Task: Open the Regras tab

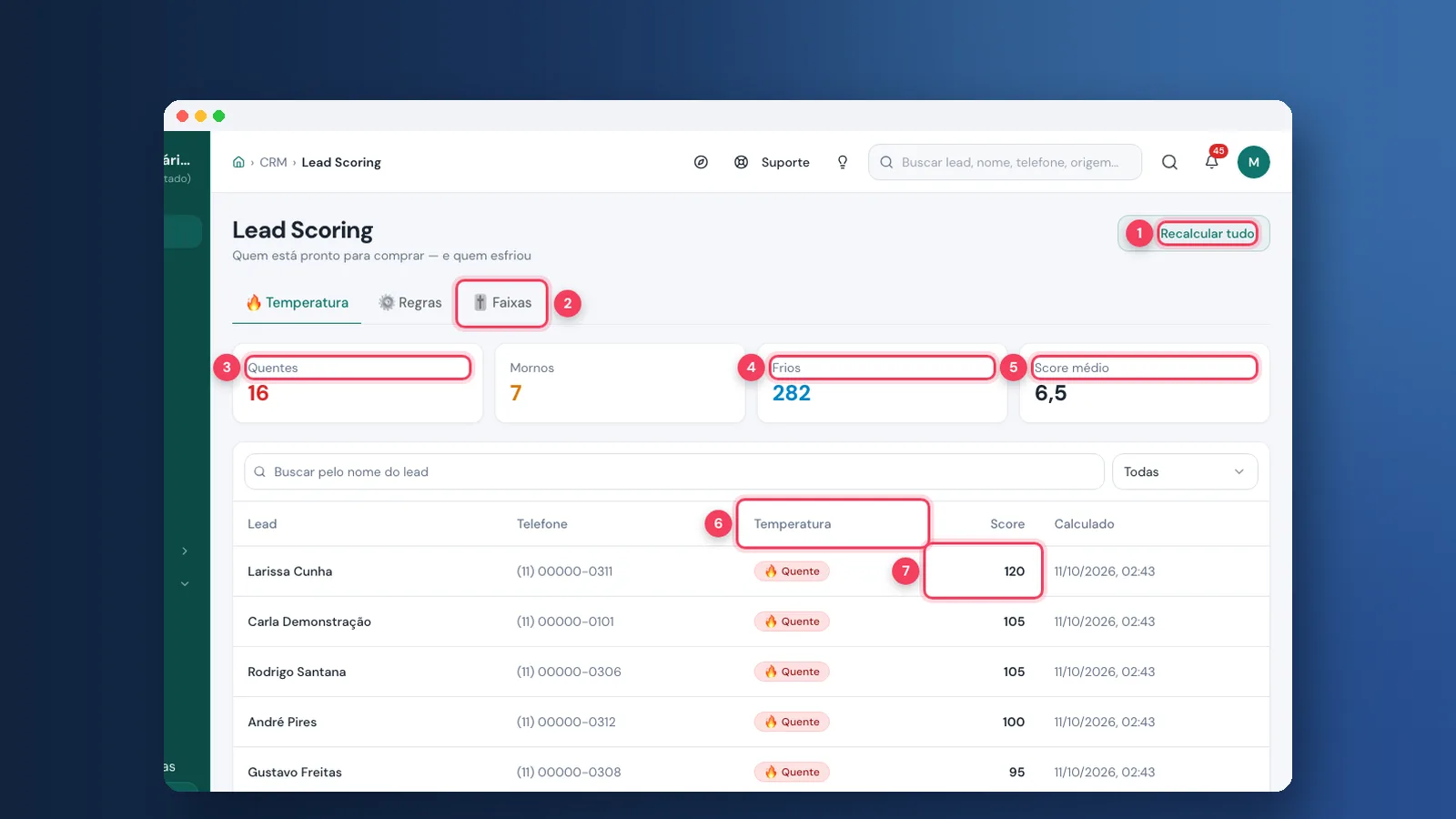Action: coord(409,302)
